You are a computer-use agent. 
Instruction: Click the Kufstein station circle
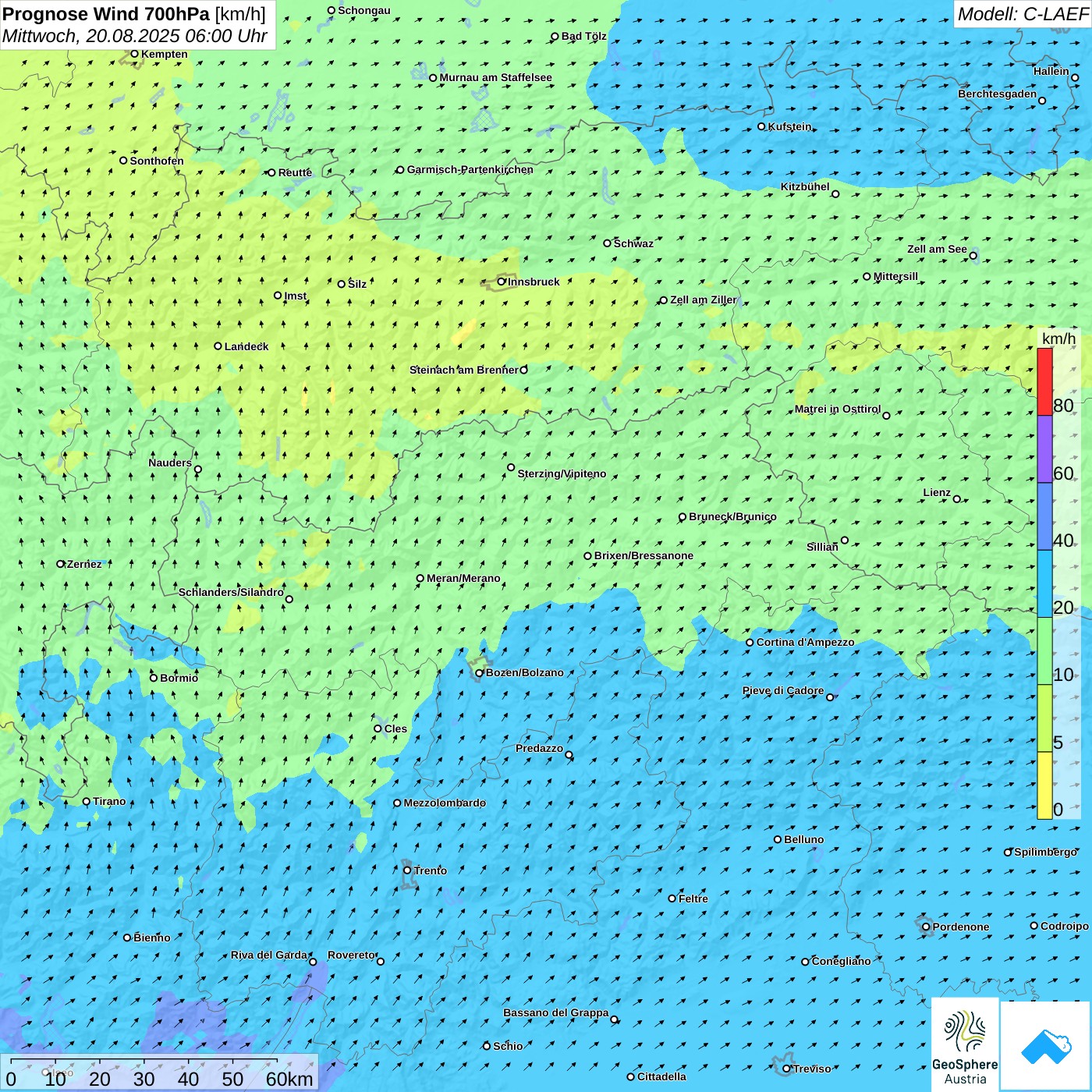[x=762, y=126]
